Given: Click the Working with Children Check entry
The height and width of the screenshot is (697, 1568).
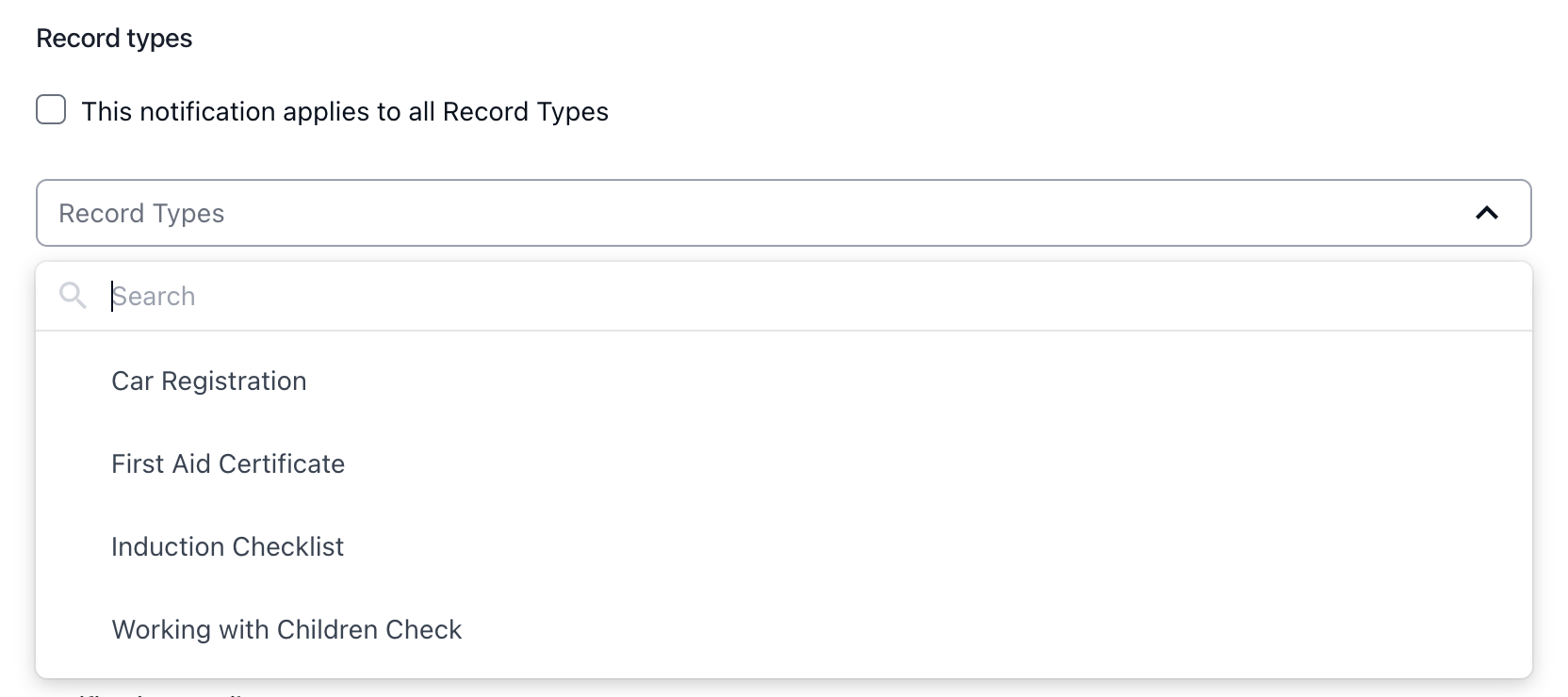Looking at the screenshot, I should coord(784,629).
